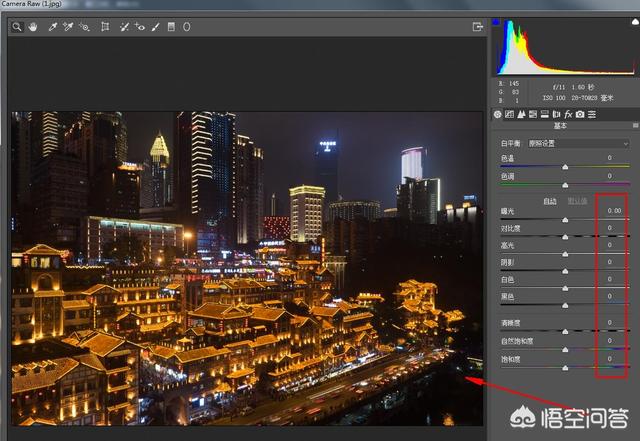
Task: Open the Basic panel tab icon
Action: click(x=498, y=114)
